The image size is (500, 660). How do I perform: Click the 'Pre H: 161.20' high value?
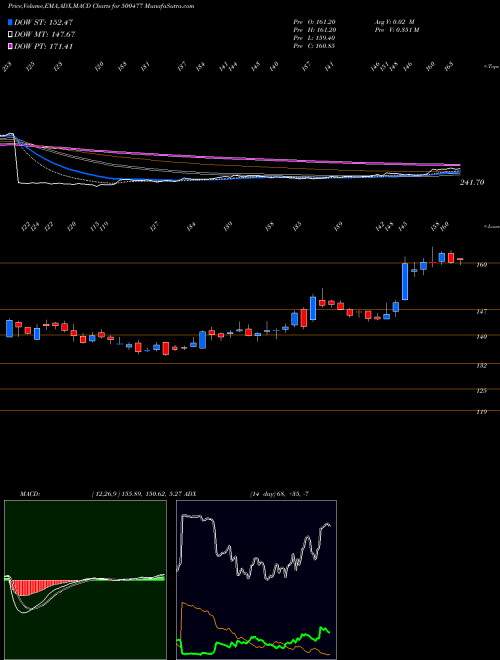(314, 30)
